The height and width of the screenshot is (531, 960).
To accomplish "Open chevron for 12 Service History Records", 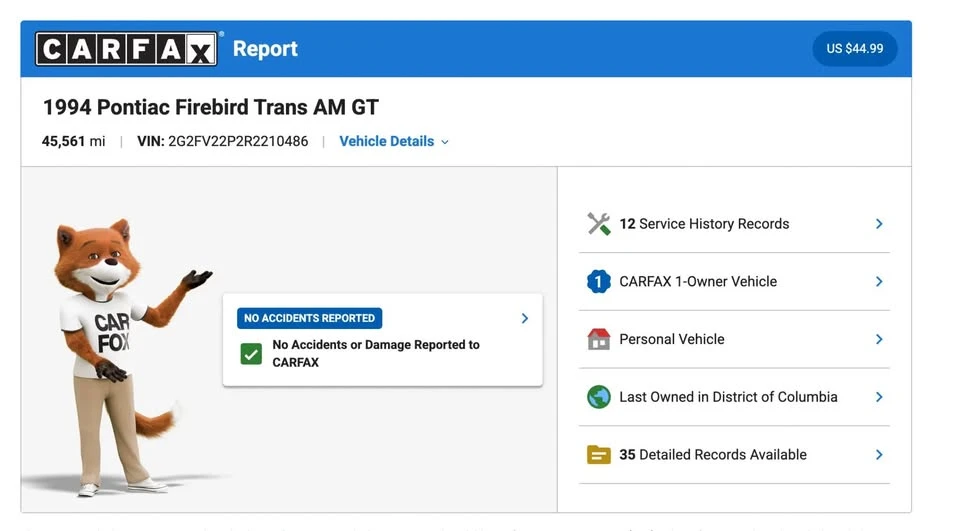I will click(x=879, y=224).
